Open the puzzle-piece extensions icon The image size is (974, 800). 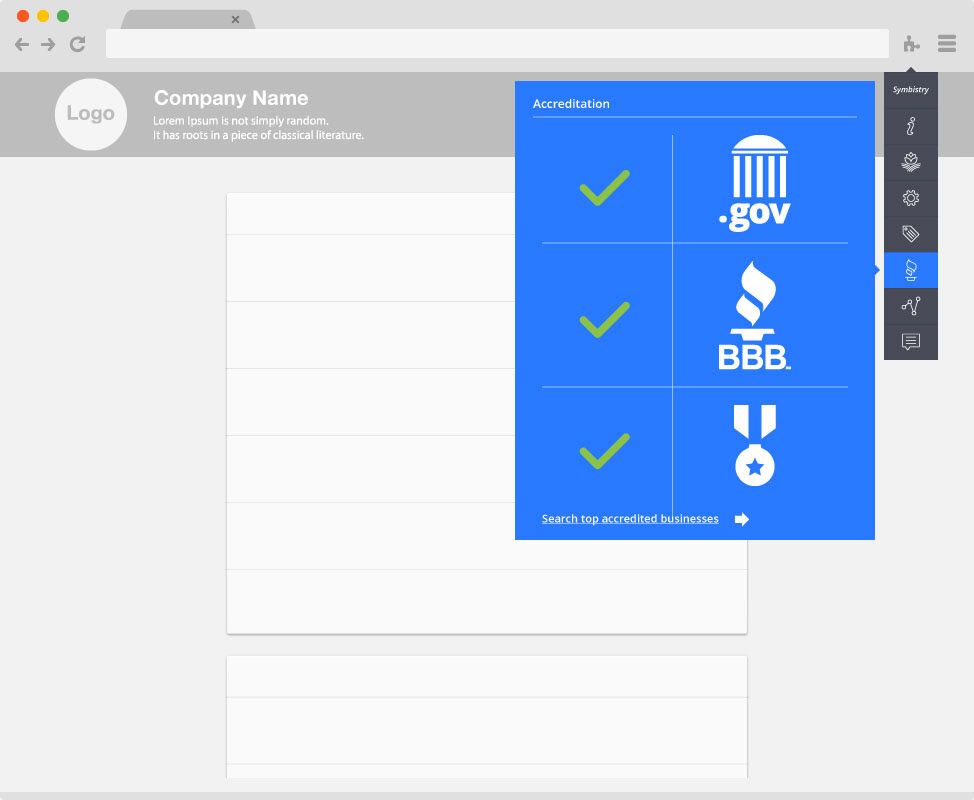point(911,44)
